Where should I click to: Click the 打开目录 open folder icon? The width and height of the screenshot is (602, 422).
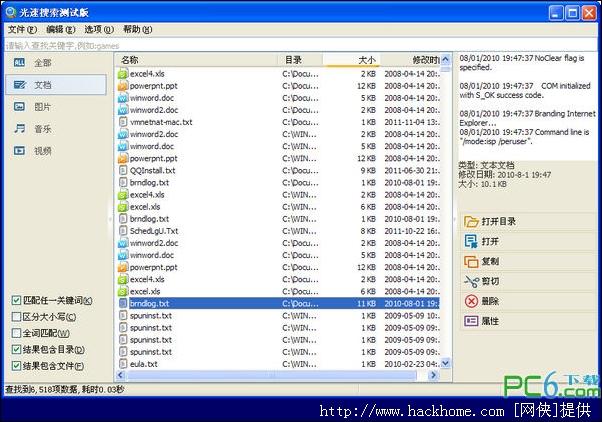point(471,222)
